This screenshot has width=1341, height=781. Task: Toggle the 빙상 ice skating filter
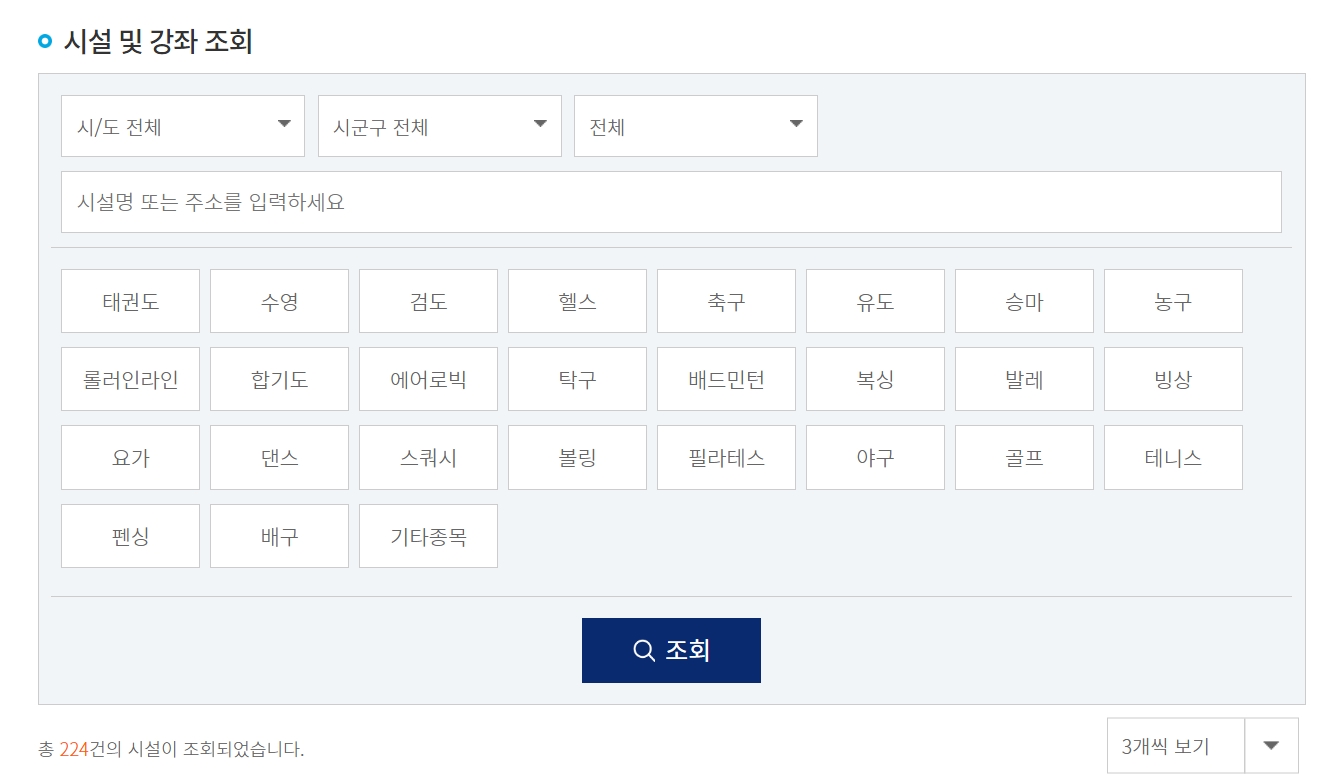(1173, 378)
